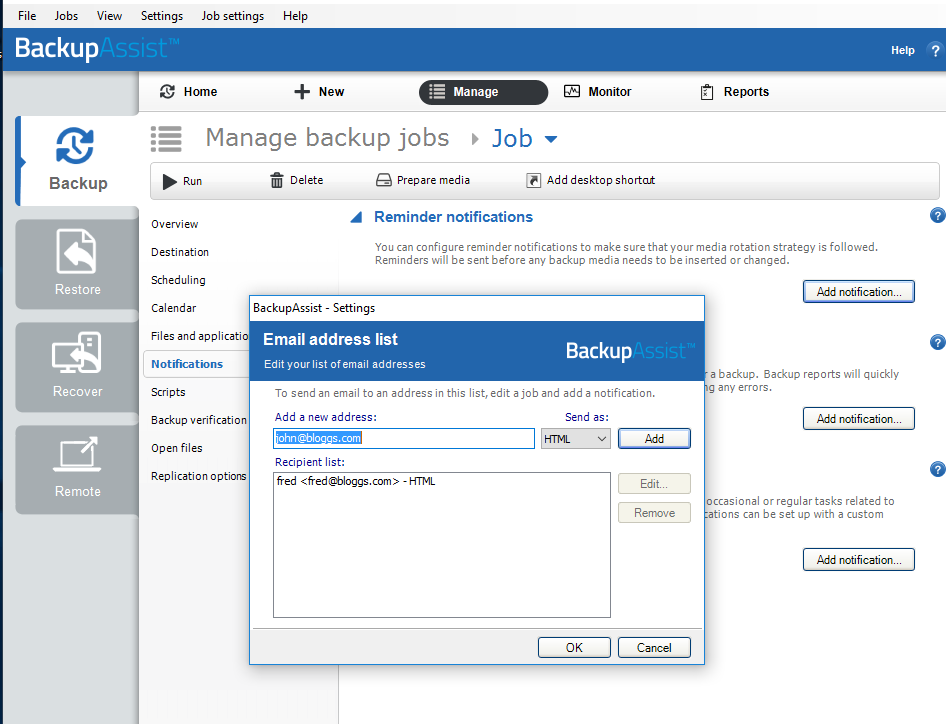Select Replication options in settings list

point(198,476)
